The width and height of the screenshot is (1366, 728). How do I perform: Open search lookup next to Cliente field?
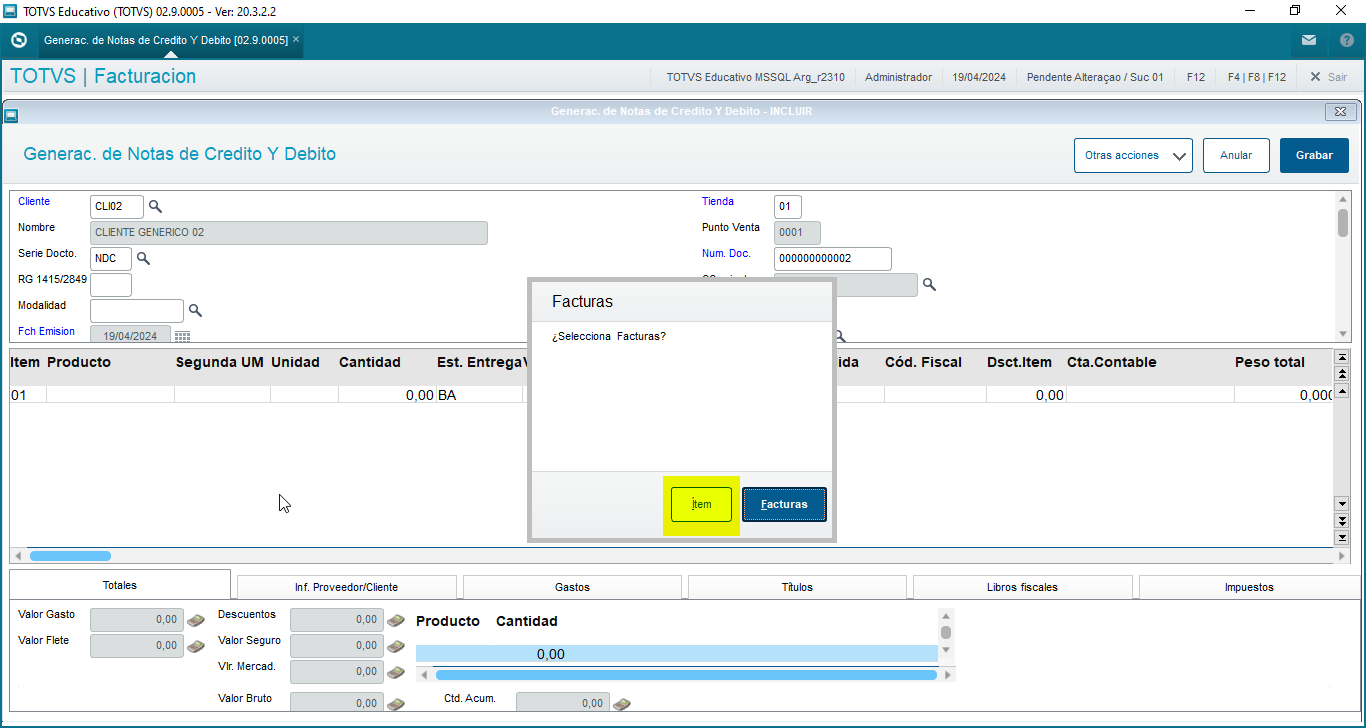pos(155,206)
